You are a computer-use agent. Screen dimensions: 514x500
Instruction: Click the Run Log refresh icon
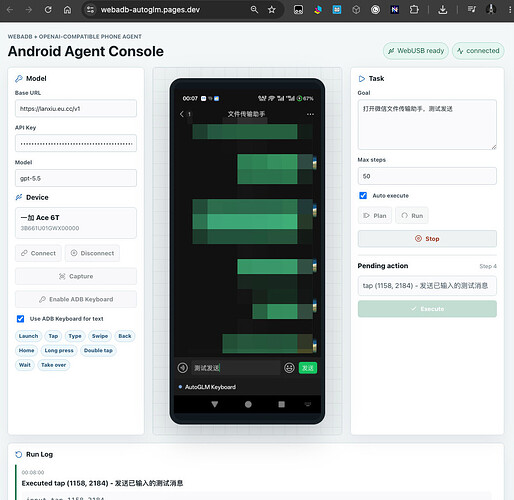(19, 454)
